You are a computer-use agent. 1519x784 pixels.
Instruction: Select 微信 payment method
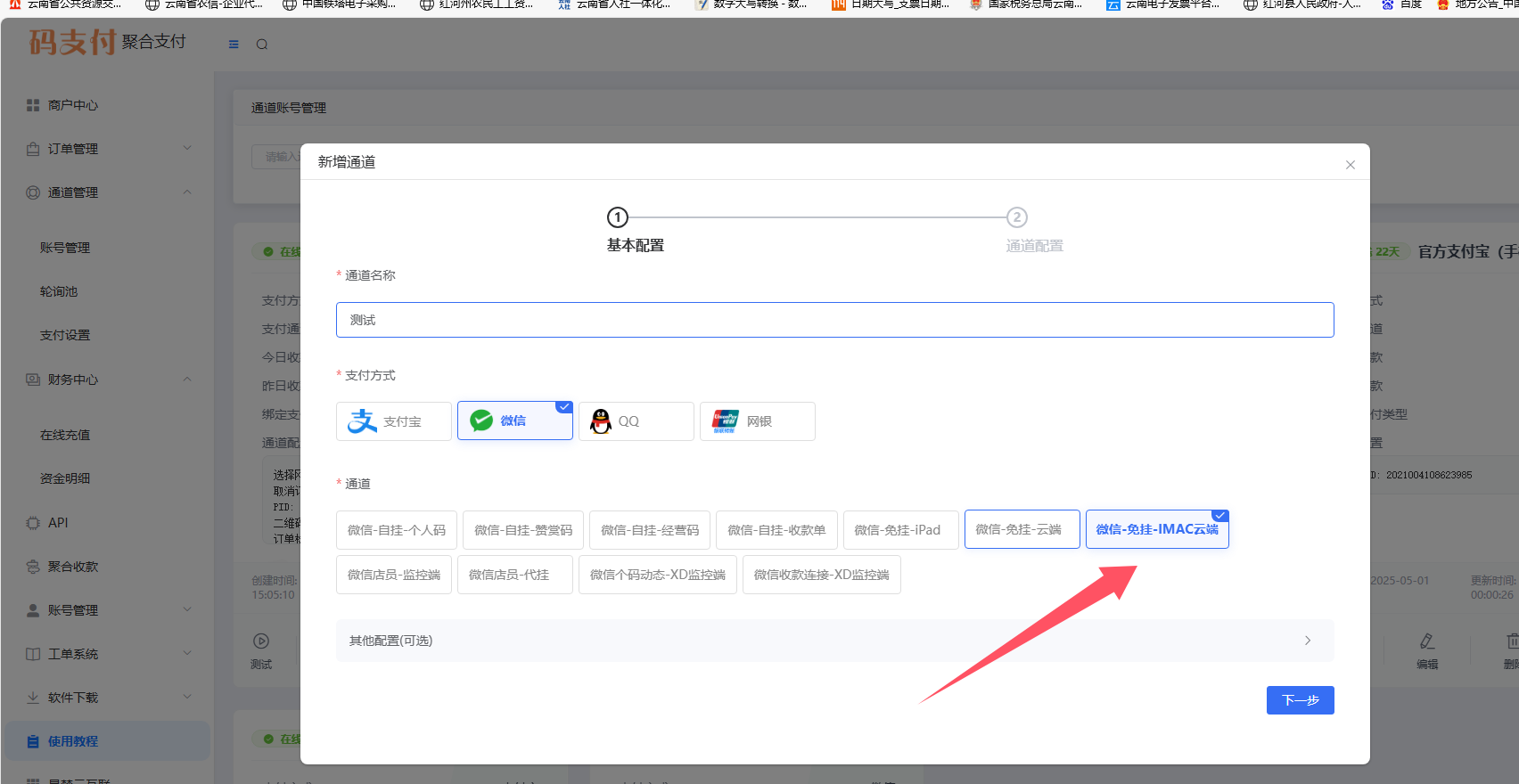pos(515,421)
